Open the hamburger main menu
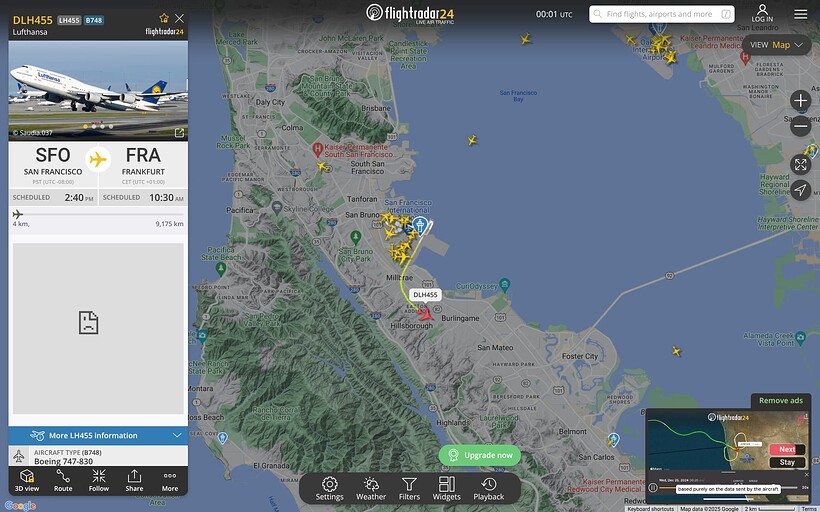 click(801, 14)
